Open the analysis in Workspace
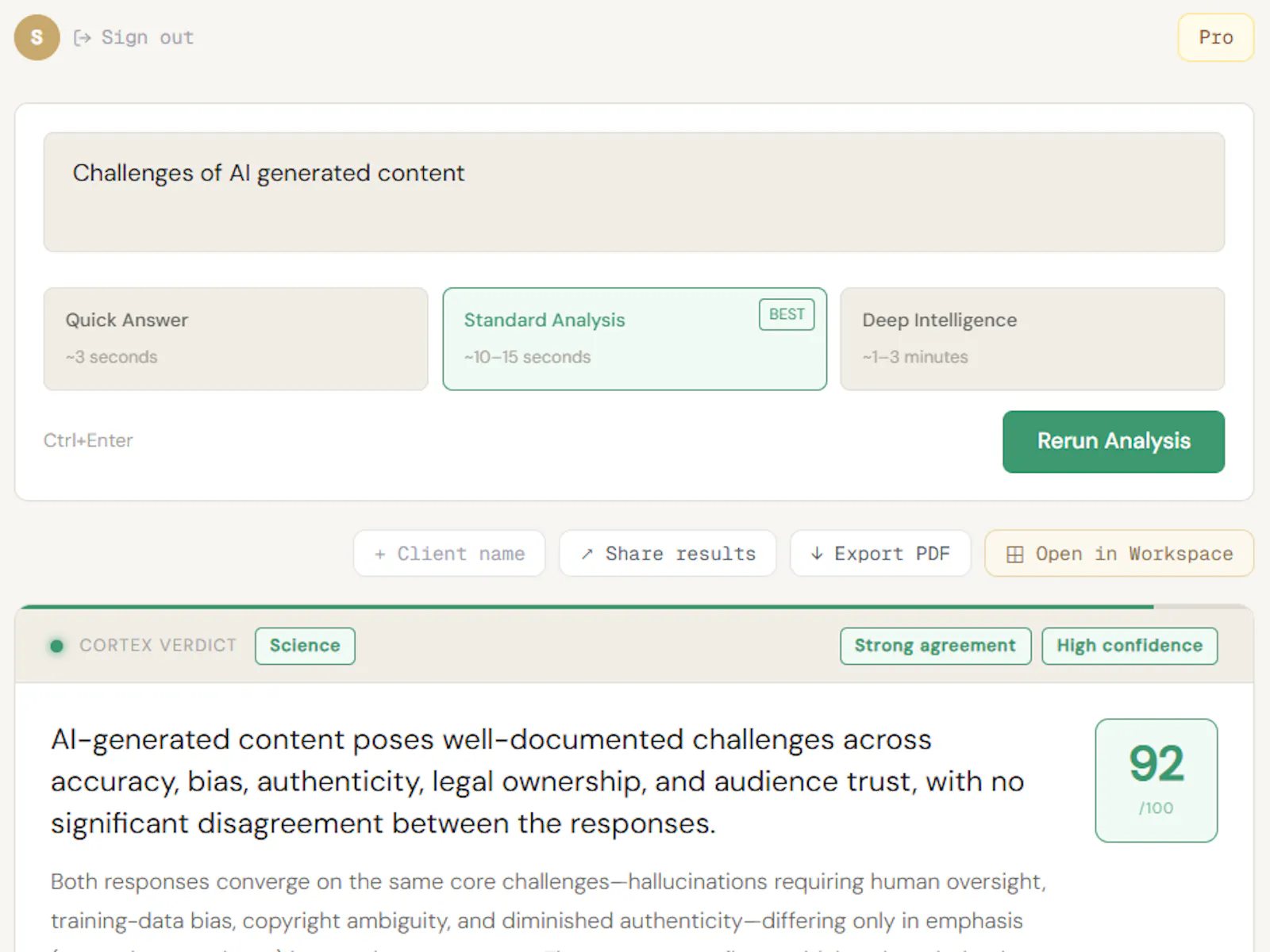1270x952 pixels. (1119, 553)
